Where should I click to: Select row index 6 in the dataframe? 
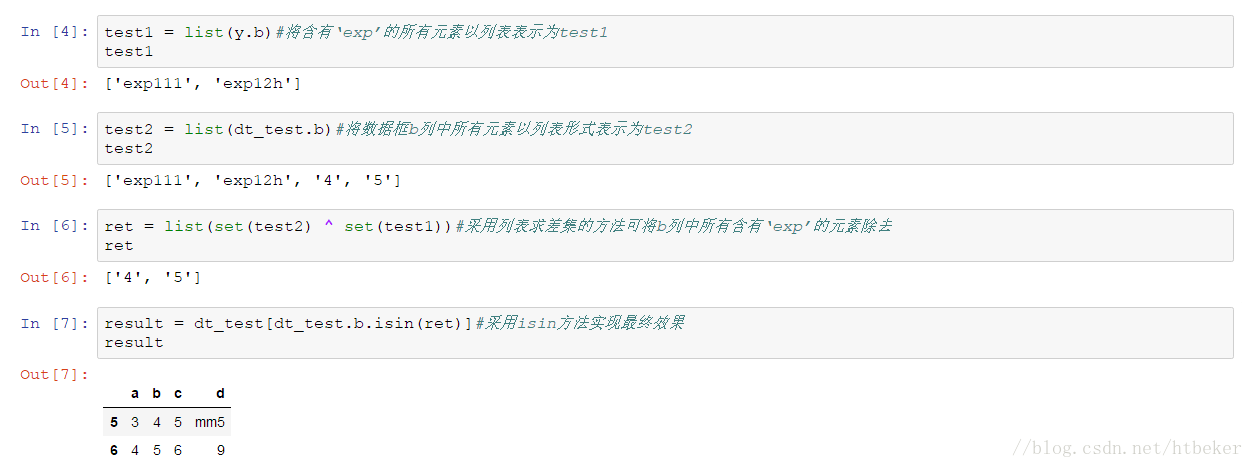tap(114, 450)
